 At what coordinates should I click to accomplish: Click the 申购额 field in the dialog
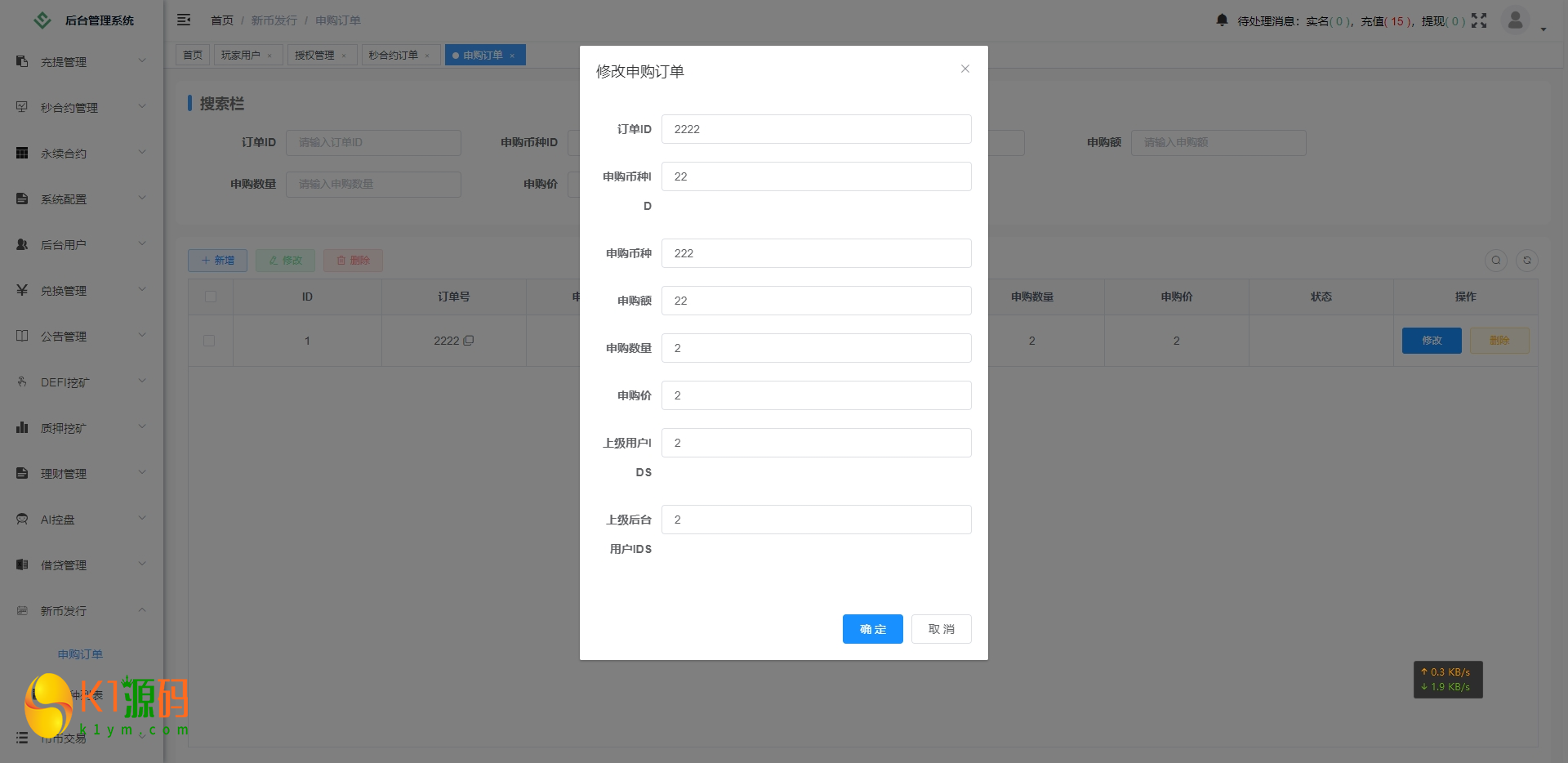[817, 301]
